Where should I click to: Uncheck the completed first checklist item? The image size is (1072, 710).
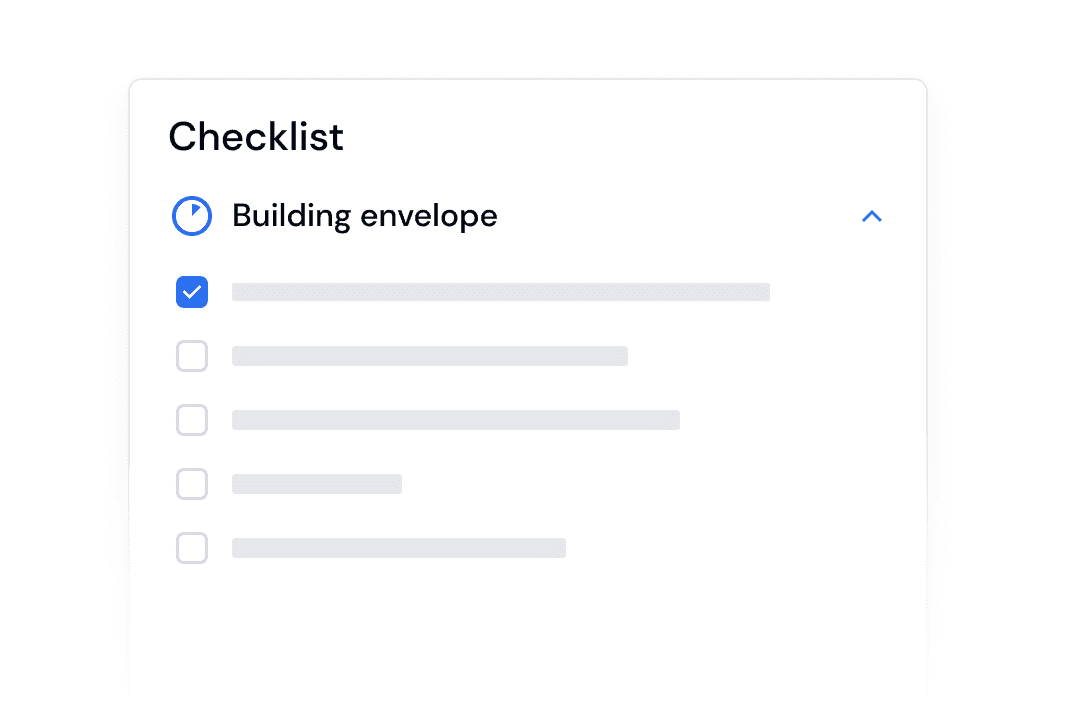(x=192, y=292)
